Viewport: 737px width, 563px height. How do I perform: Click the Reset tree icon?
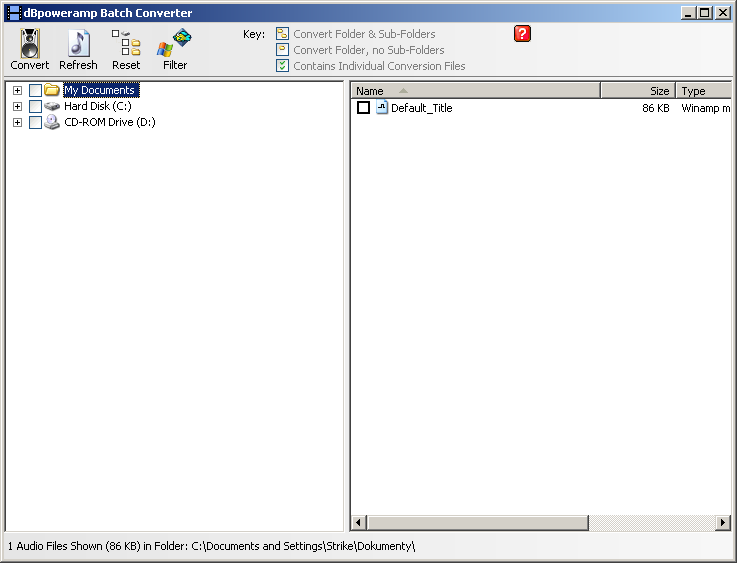126,43
